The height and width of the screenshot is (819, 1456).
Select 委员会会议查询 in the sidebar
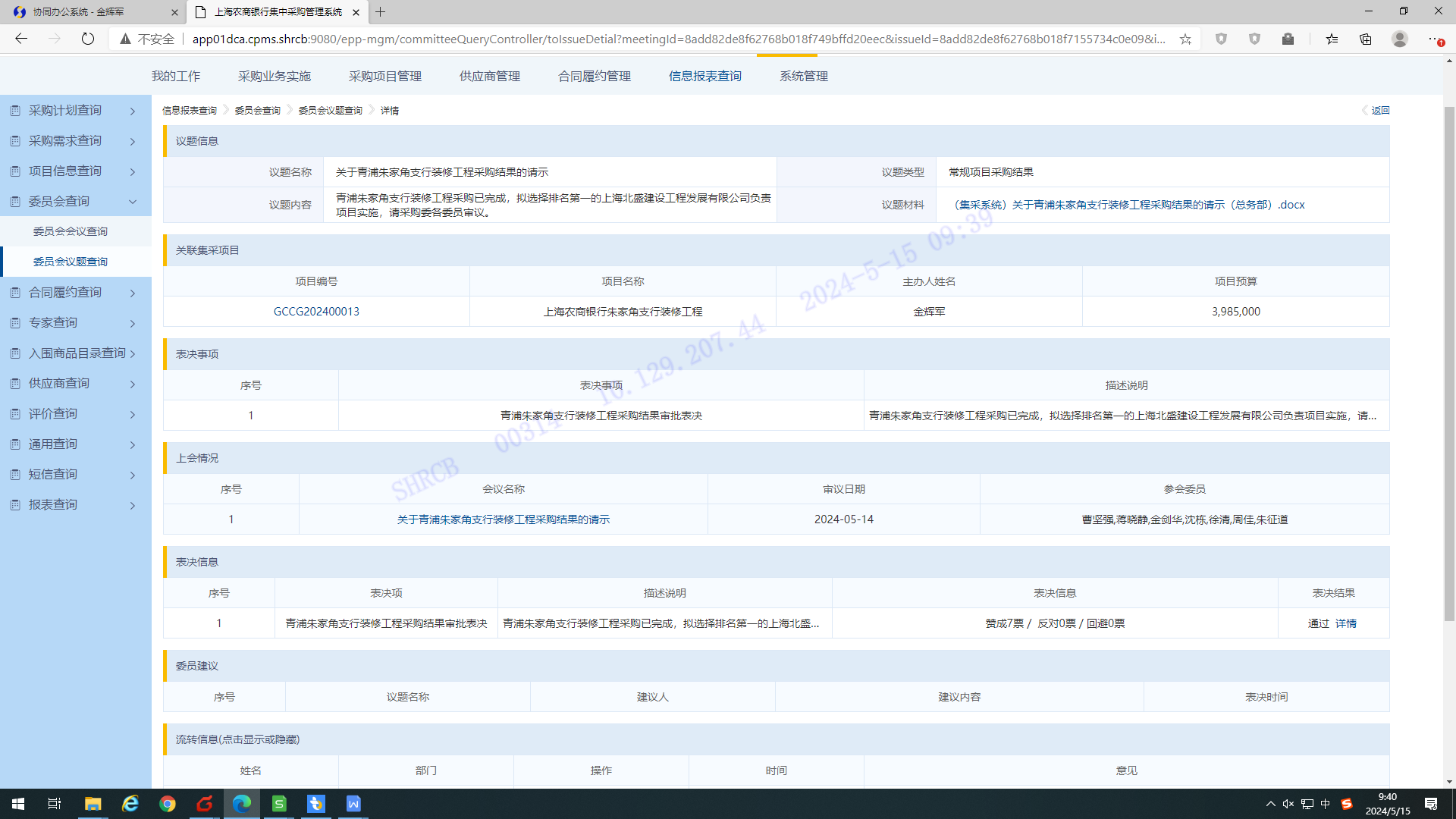(x=71, y=231)
